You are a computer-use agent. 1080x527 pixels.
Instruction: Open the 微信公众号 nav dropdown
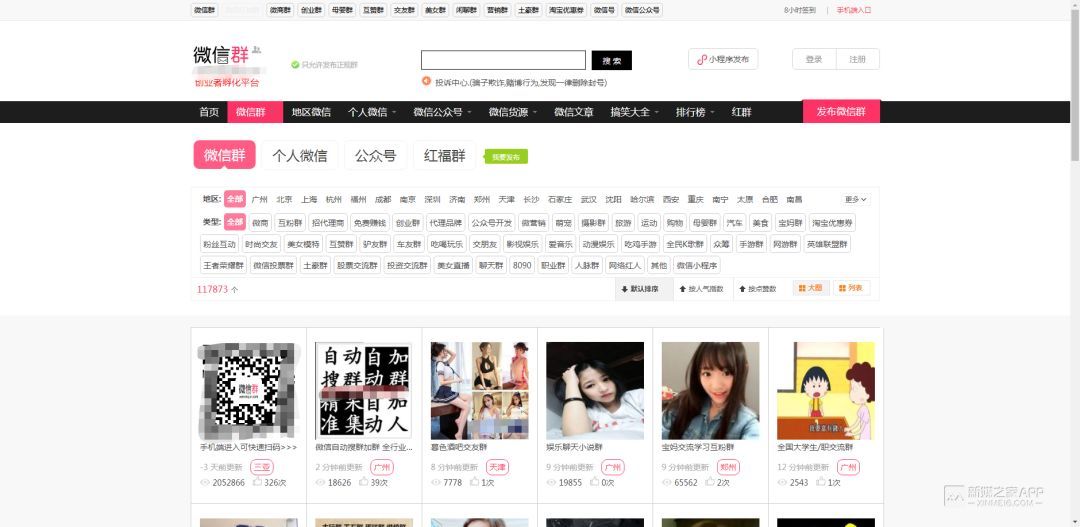tap(443, 112)
